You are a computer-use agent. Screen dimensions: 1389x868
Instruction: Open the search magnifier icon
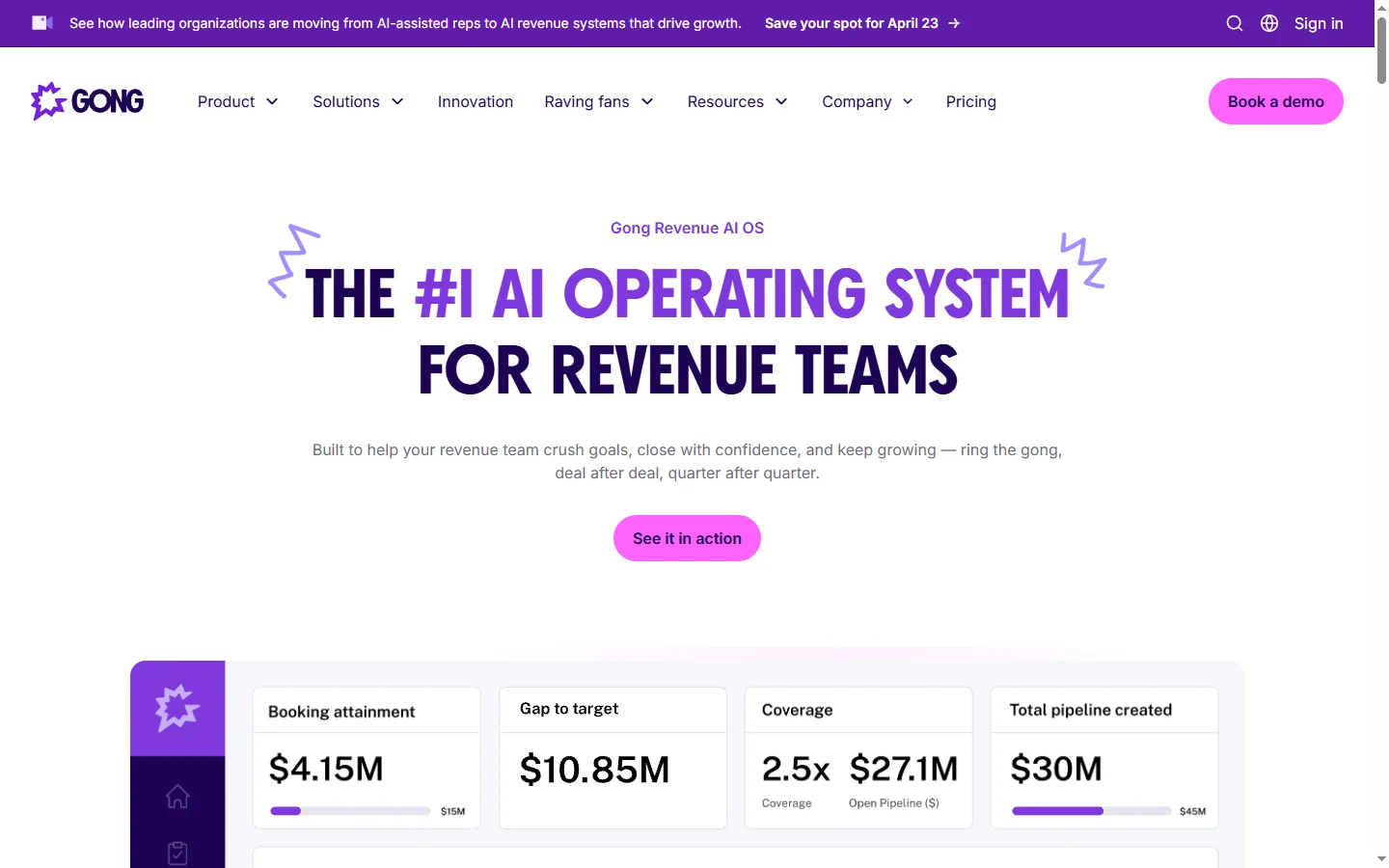(x=1235, y=23)
